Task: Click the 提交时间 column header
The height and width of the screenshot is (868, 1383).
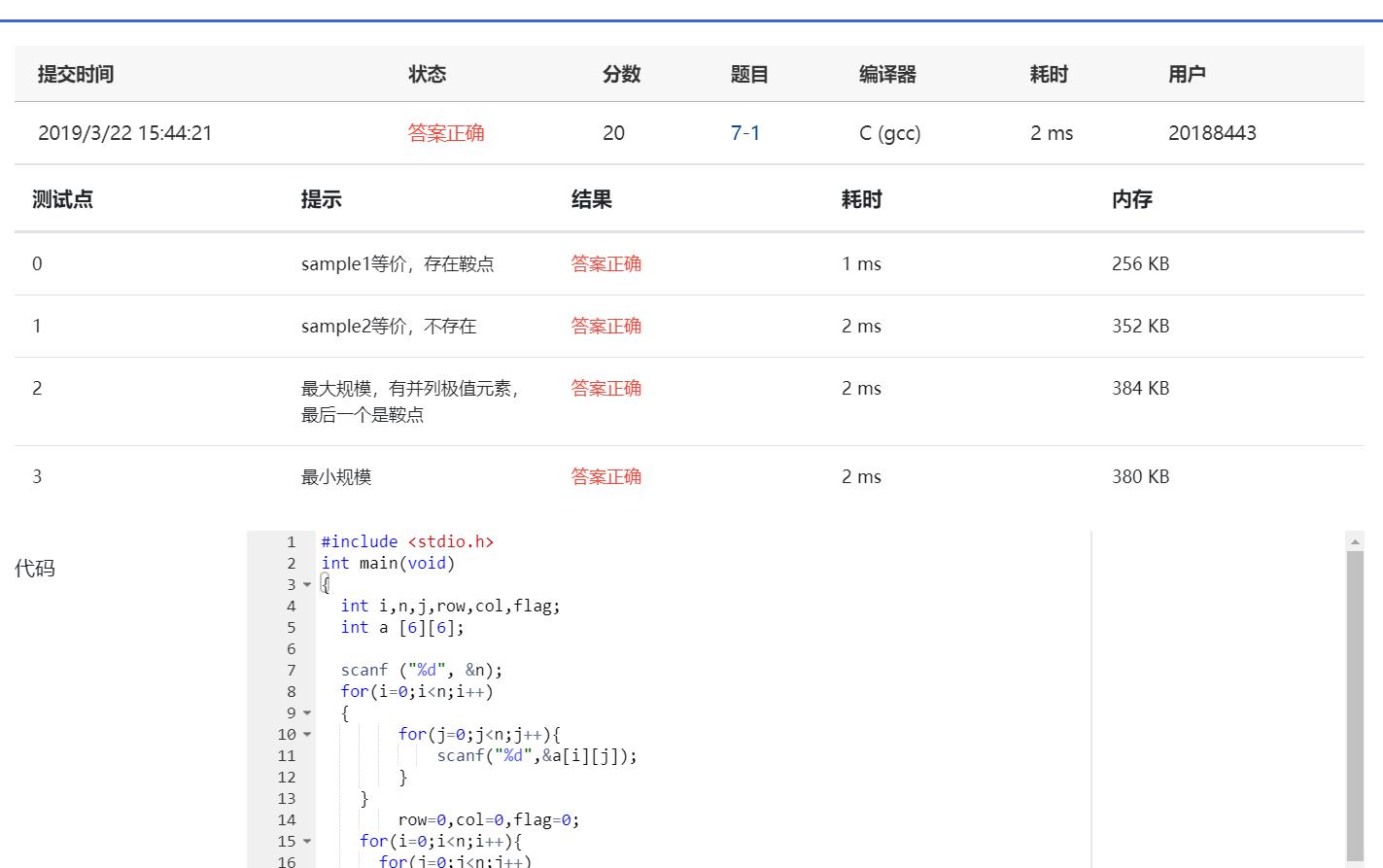Action: (76, 74)
